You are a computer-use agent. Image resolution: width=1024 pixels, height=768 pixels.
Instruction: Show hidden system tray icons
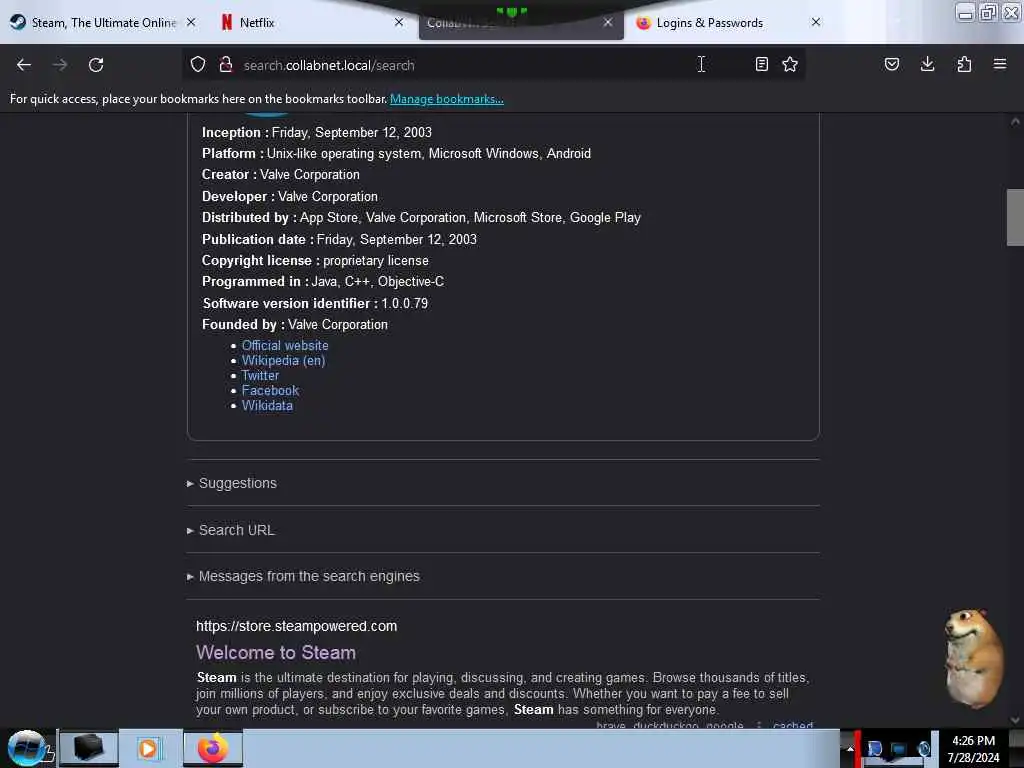850,749
